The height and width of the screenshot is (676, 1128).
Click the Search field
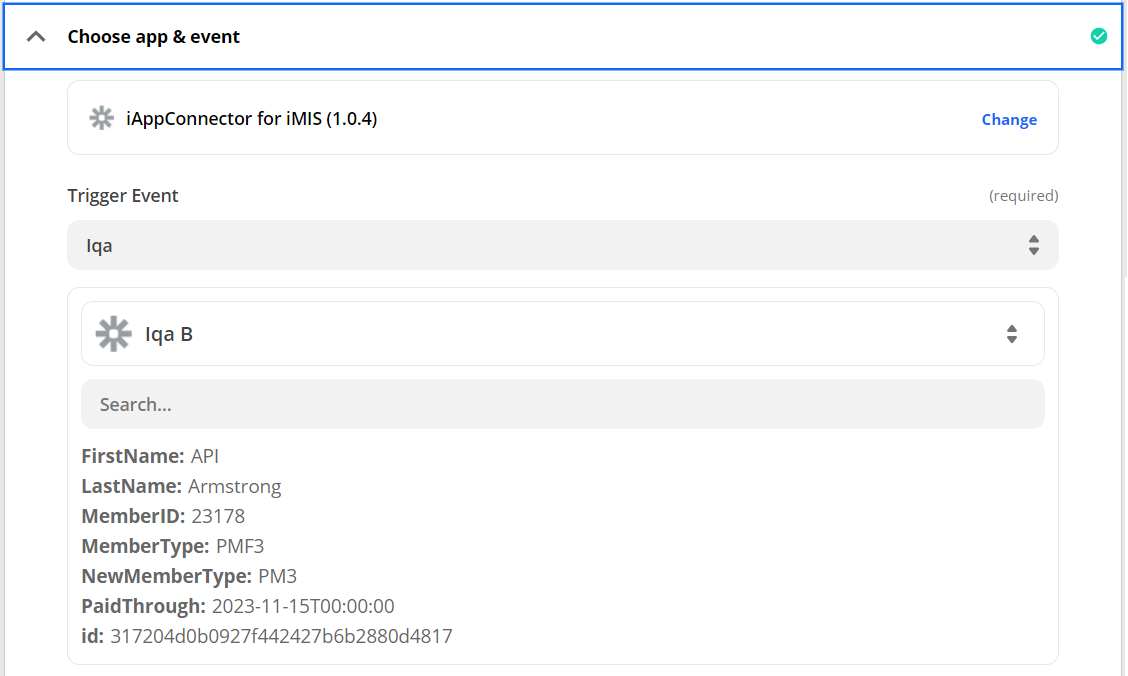[x=562, y=405]
